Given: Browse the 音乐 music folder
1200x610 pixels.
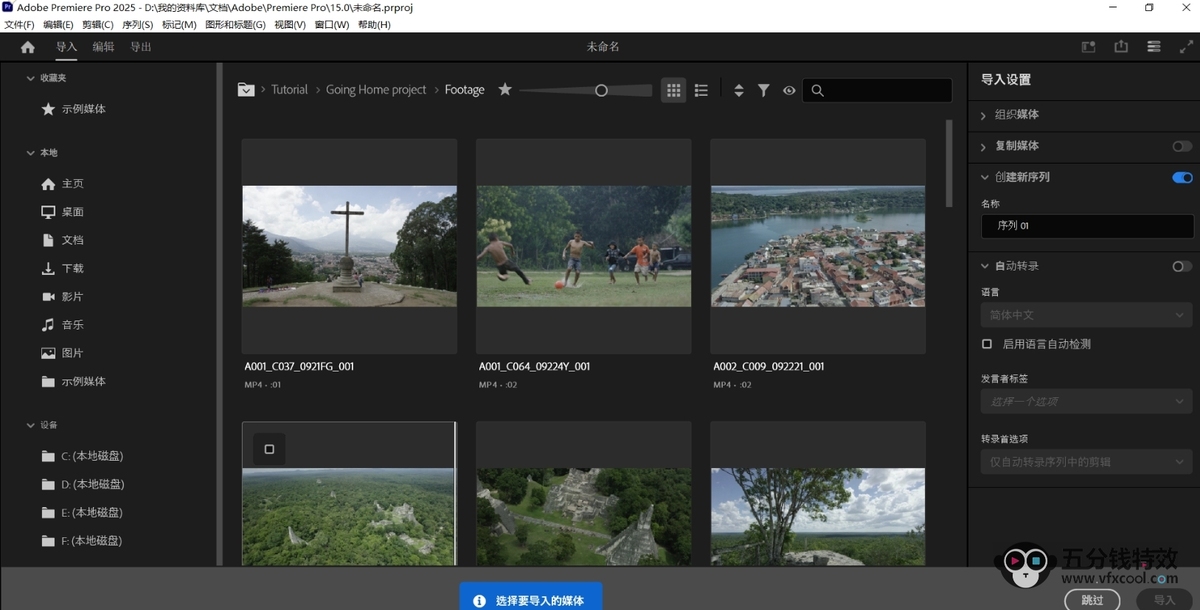Looking at the screenshot, I should pos(62,325).
